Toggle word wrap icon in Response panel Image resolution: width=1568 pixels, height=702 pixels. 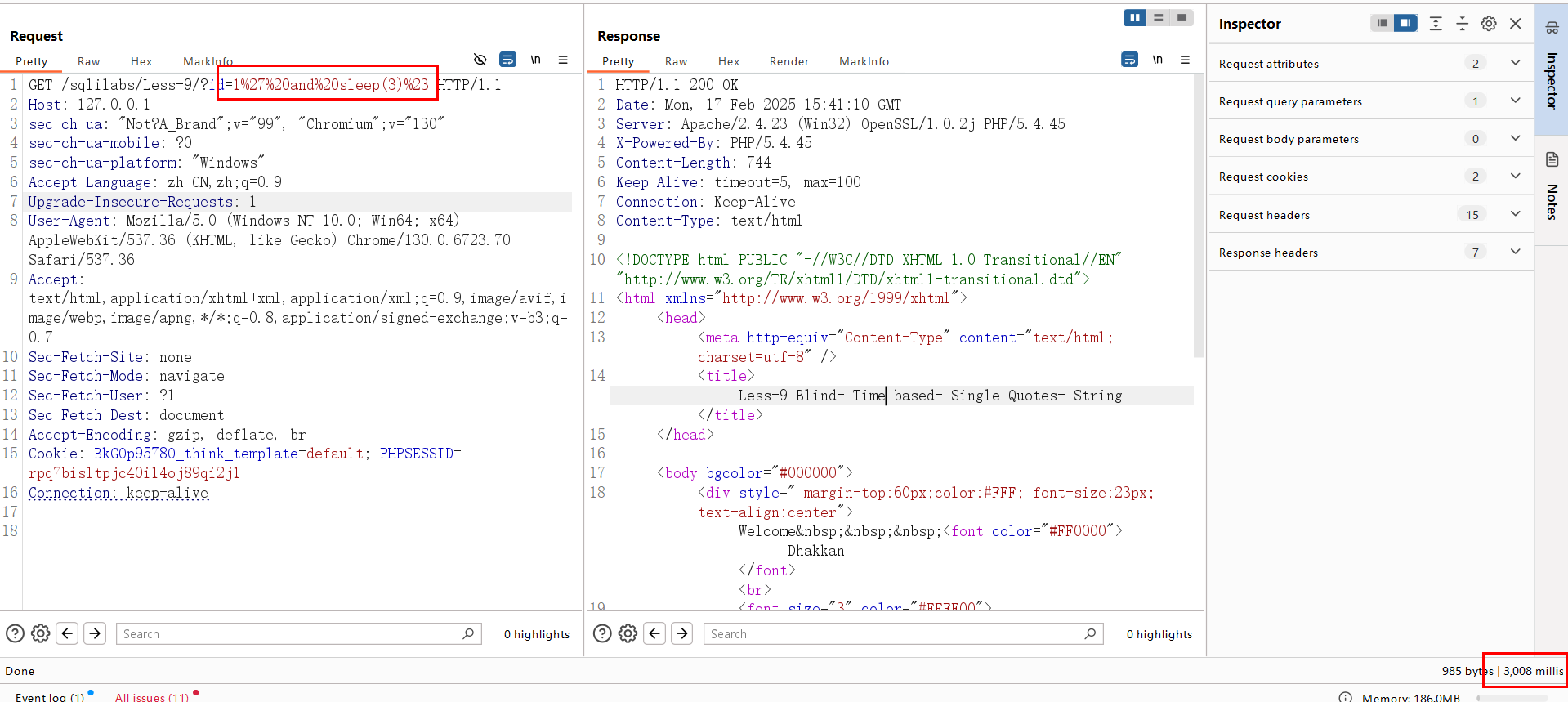[x=1129, y=60]
